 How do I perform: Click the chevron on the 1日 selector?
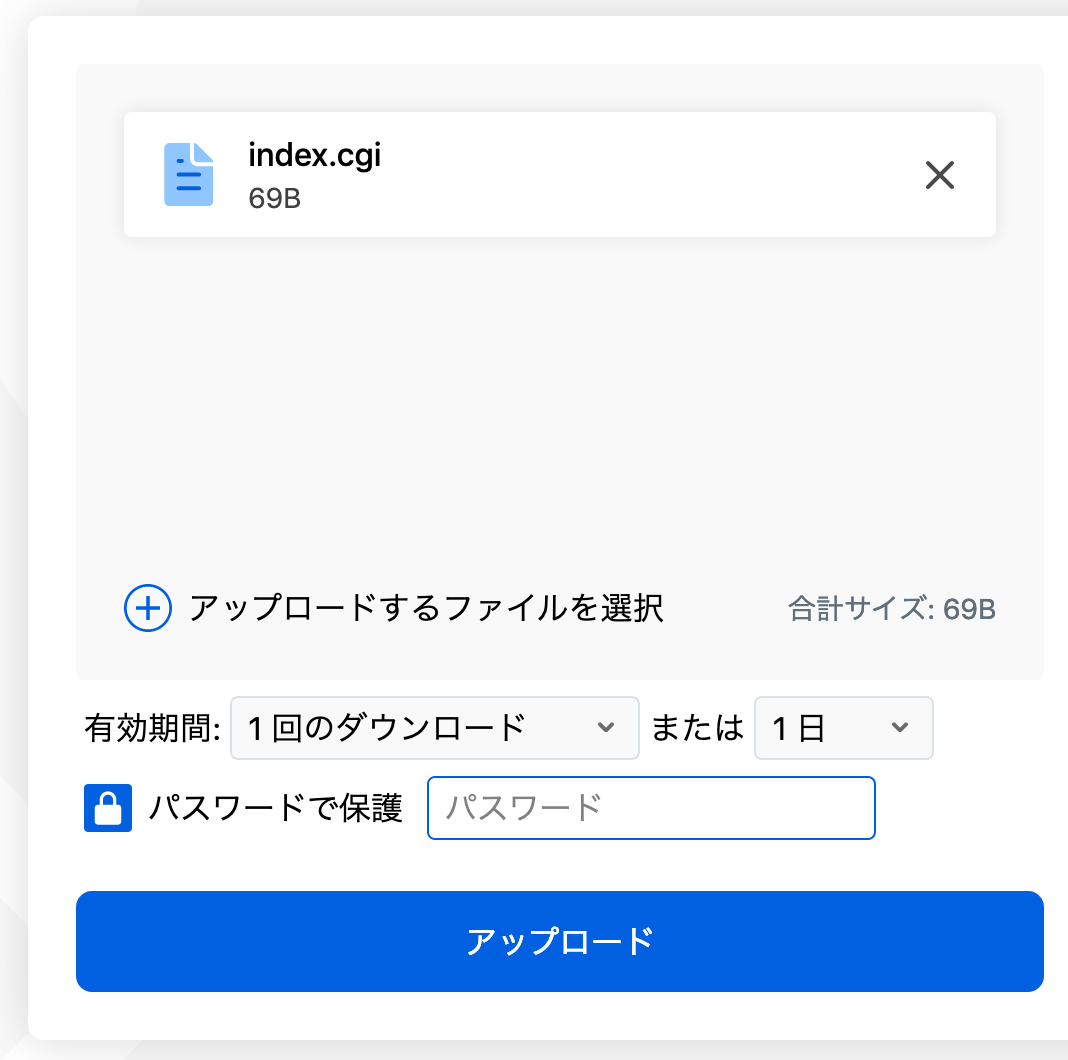coord(901,728)
